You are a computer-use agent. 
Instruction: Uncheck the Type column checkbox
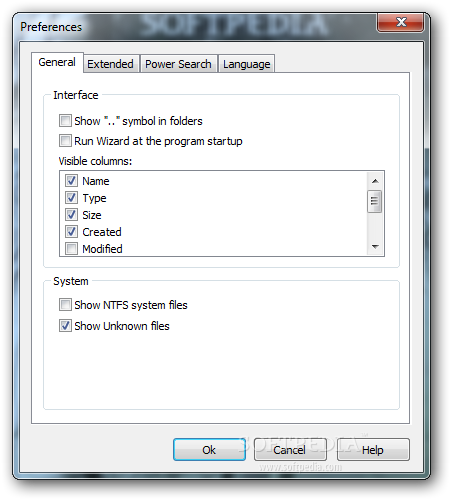[x=71, y=198]
